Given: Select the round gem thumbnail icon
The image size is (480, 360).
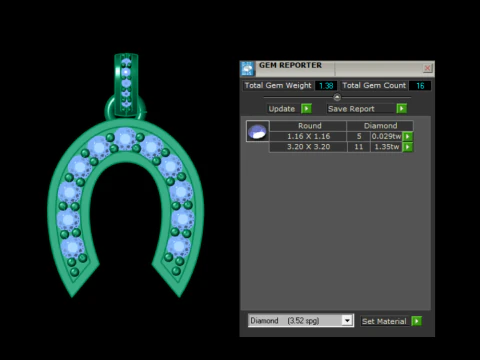Looking at the screenshot, I should (257, 131).
